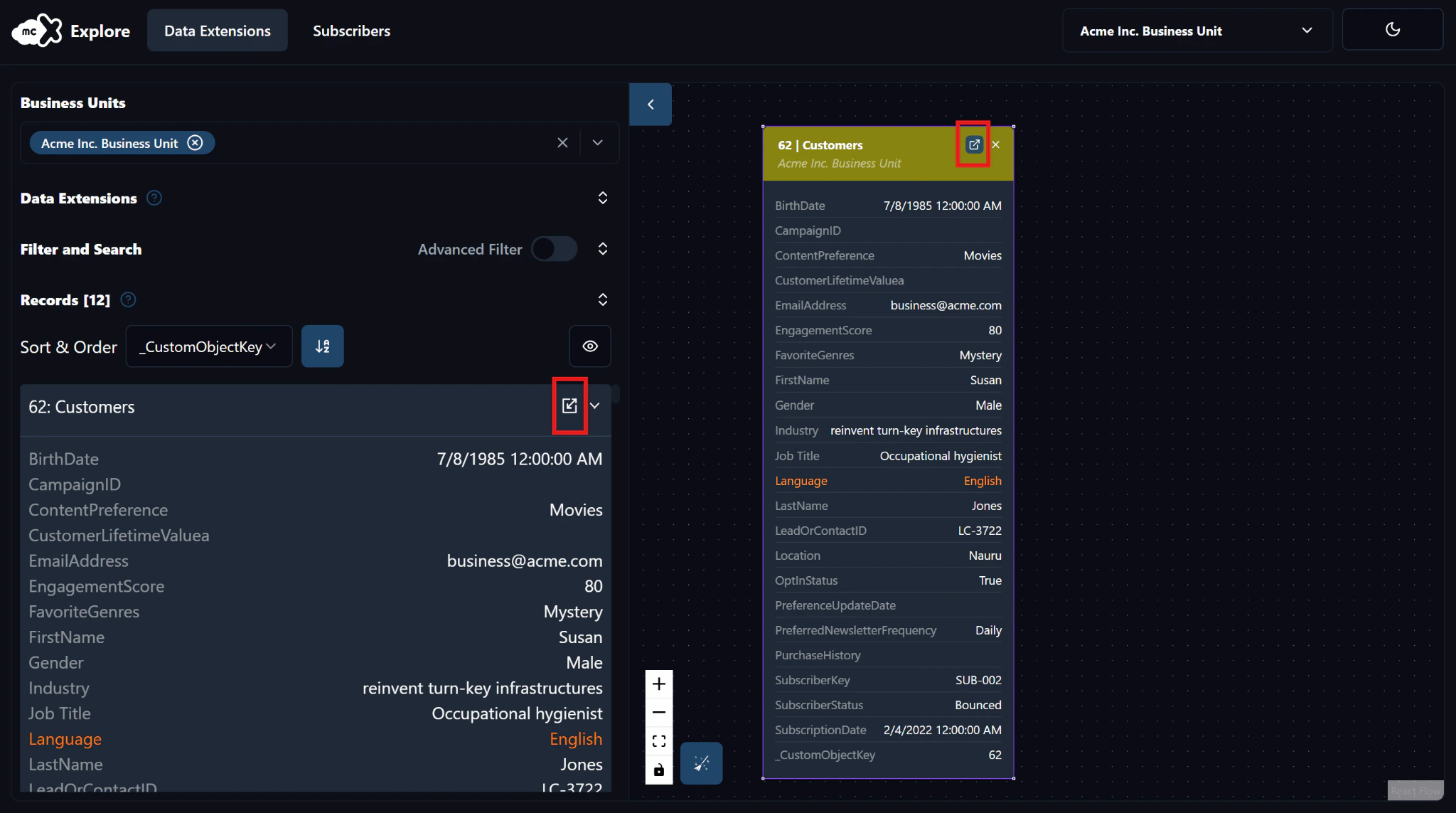The width and height of the screenshot is (1456, 813).
Task: Click Bounced SubscriberStatus value
Action: click(x=978, y=705)
